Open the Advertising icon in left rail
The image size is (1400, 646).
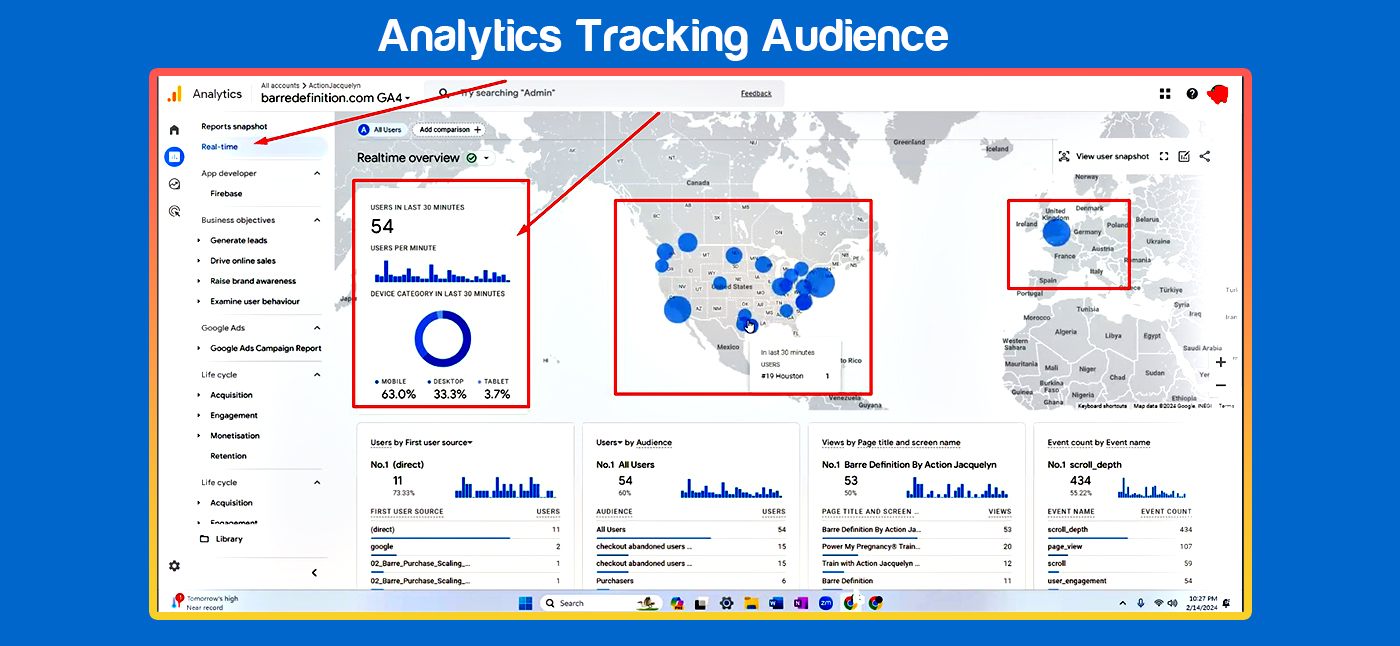[x=174, y=211]
